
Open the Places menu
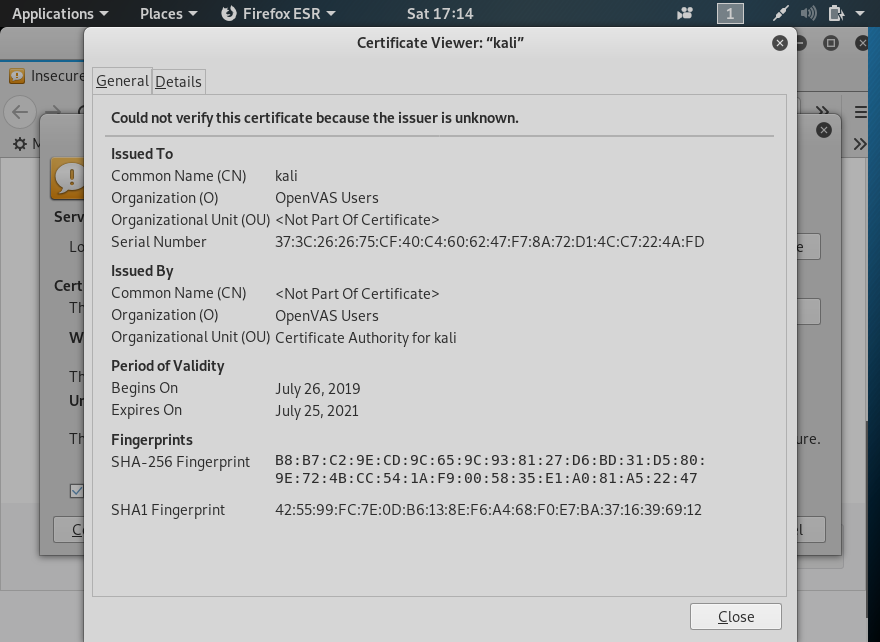(x=168, y=13)
